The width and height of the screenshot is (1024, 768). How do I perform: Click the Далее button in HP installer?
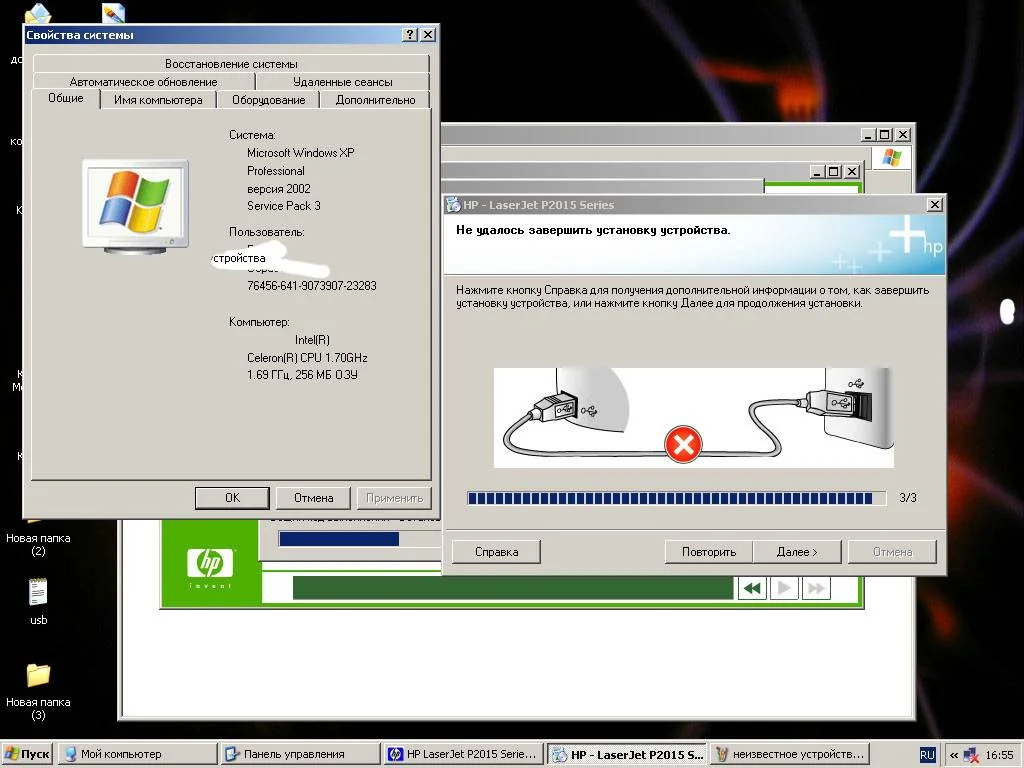[797, 552]
